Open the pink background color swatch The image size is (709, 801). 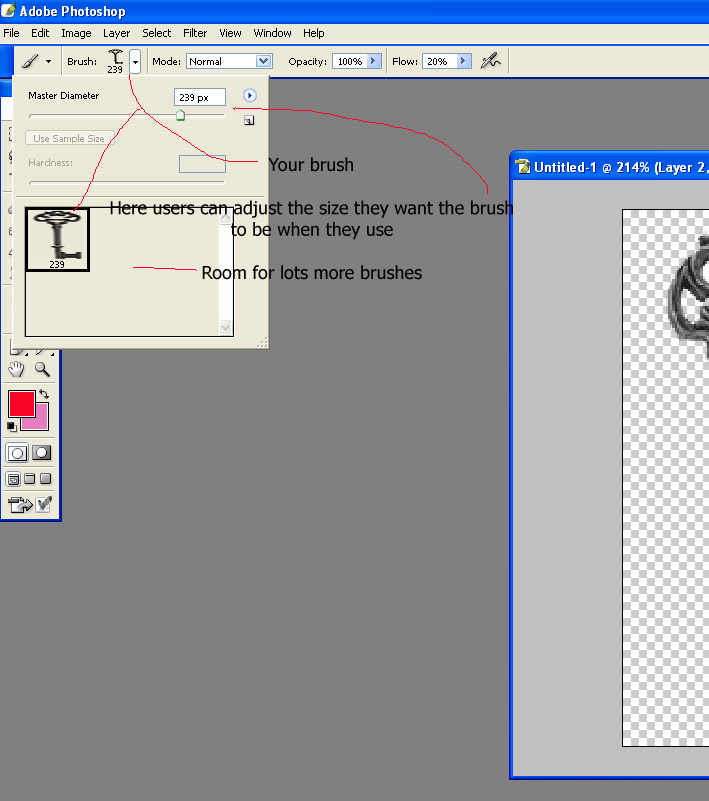click(x=41, y=422)
